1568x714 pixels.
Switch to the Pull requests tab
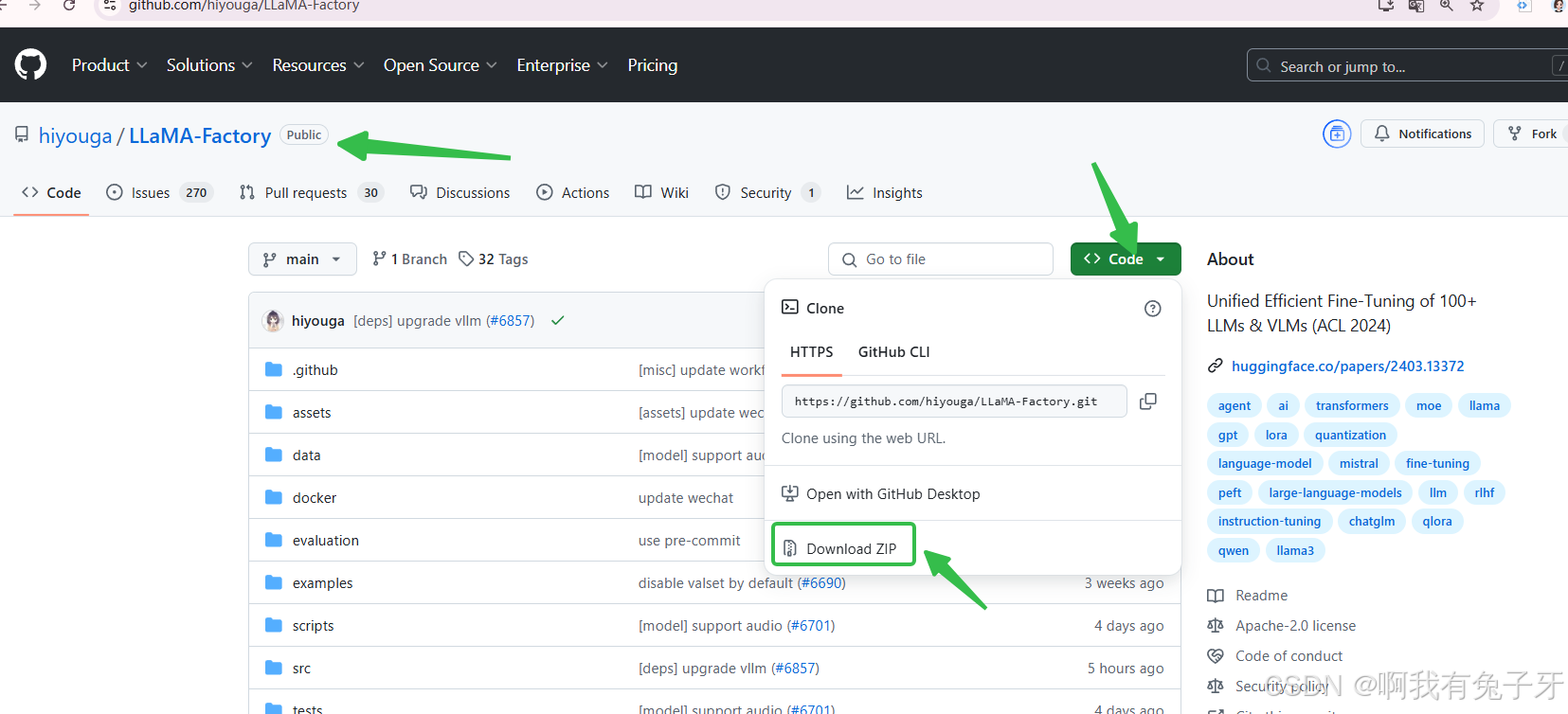[311, 192]
